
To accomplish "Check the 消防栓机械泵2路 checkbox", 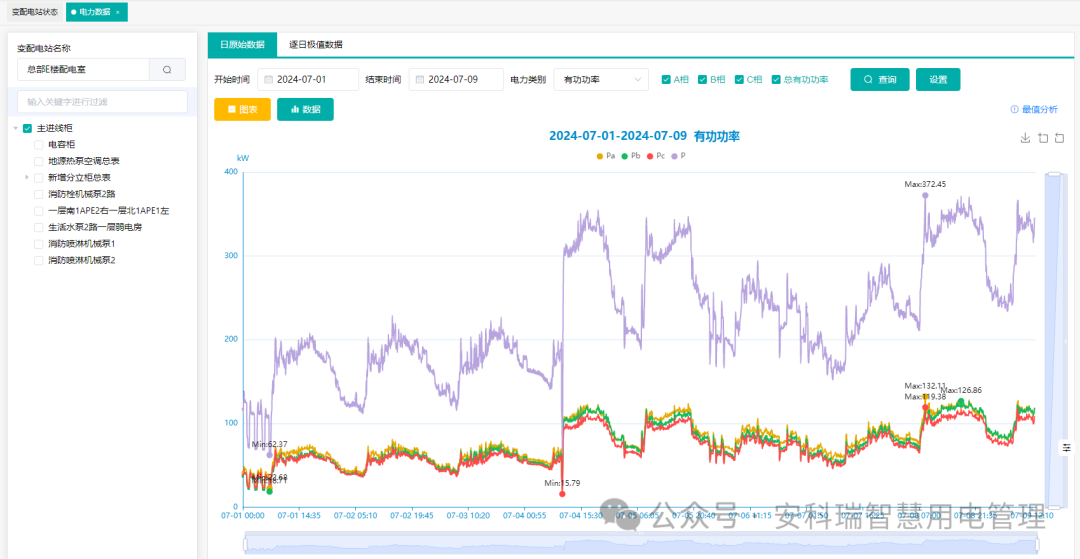I will click(39, 194).
